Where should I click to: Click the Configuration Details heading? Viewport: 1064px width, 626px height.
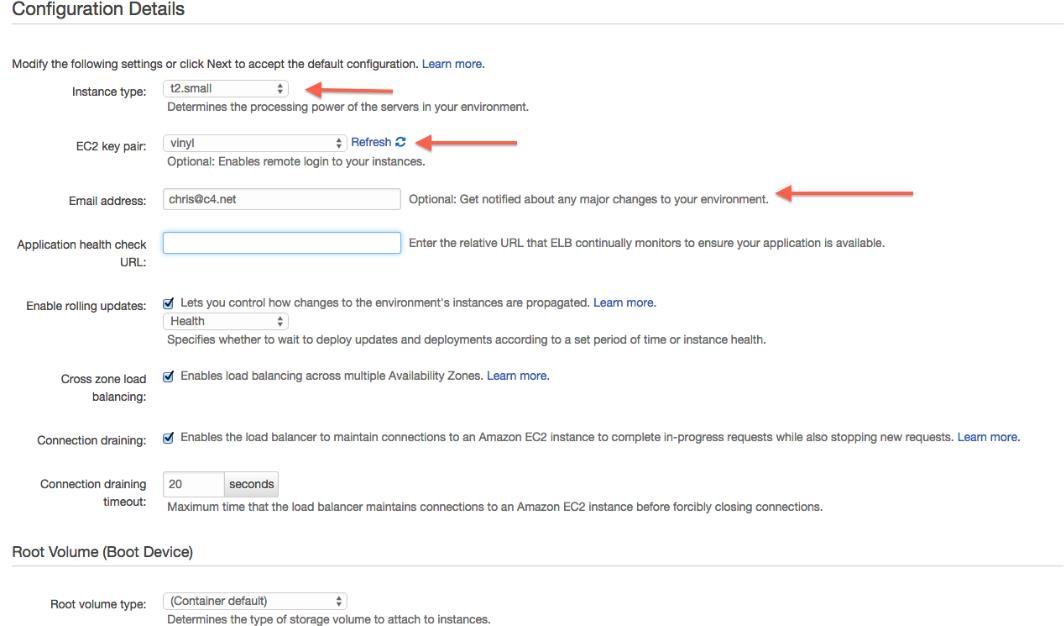(92, 8)
